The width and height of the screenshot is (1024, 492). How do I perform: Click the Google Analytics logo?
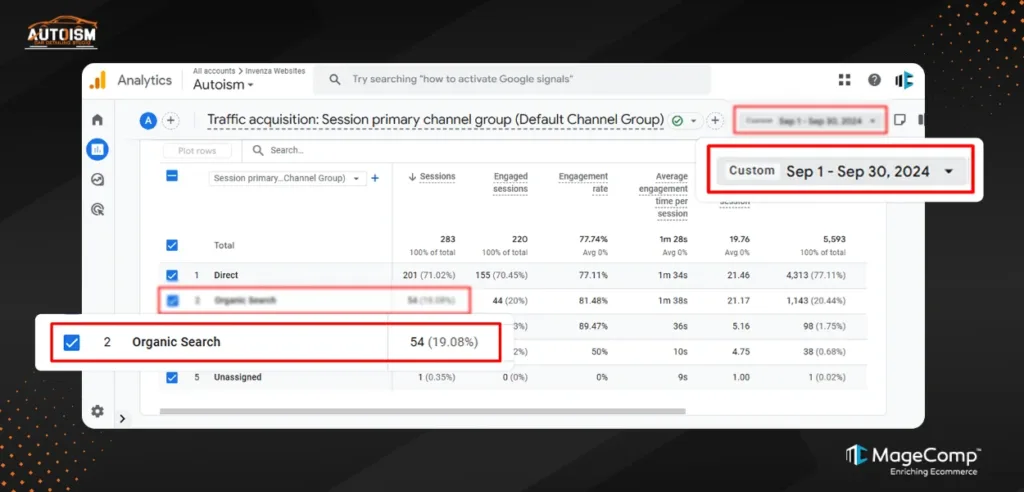pyautogui.click(x=98, y=80)
